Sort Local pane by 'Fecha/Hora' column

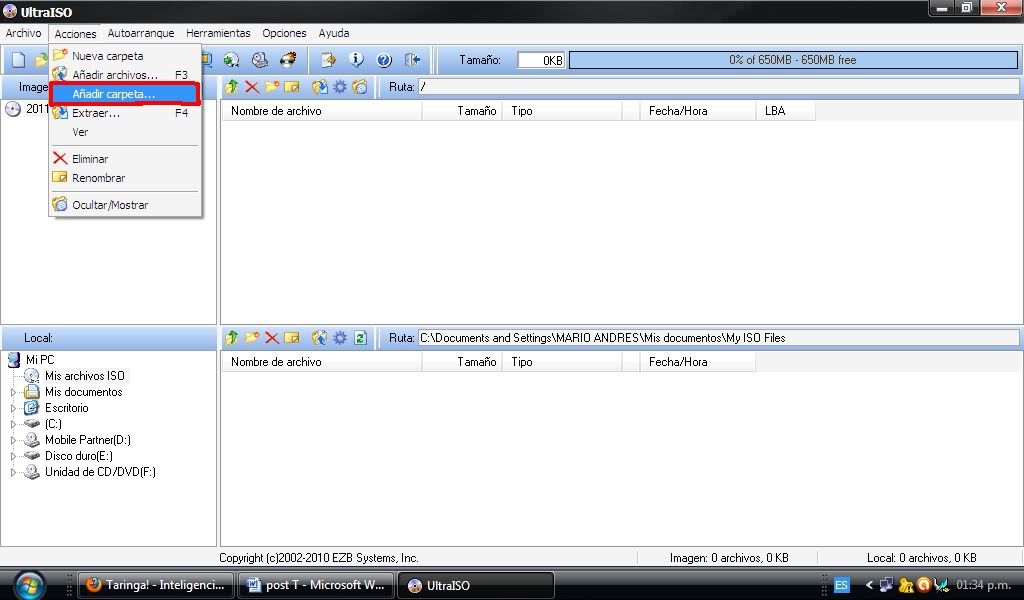pyautogui.click(x=697, y=362)
